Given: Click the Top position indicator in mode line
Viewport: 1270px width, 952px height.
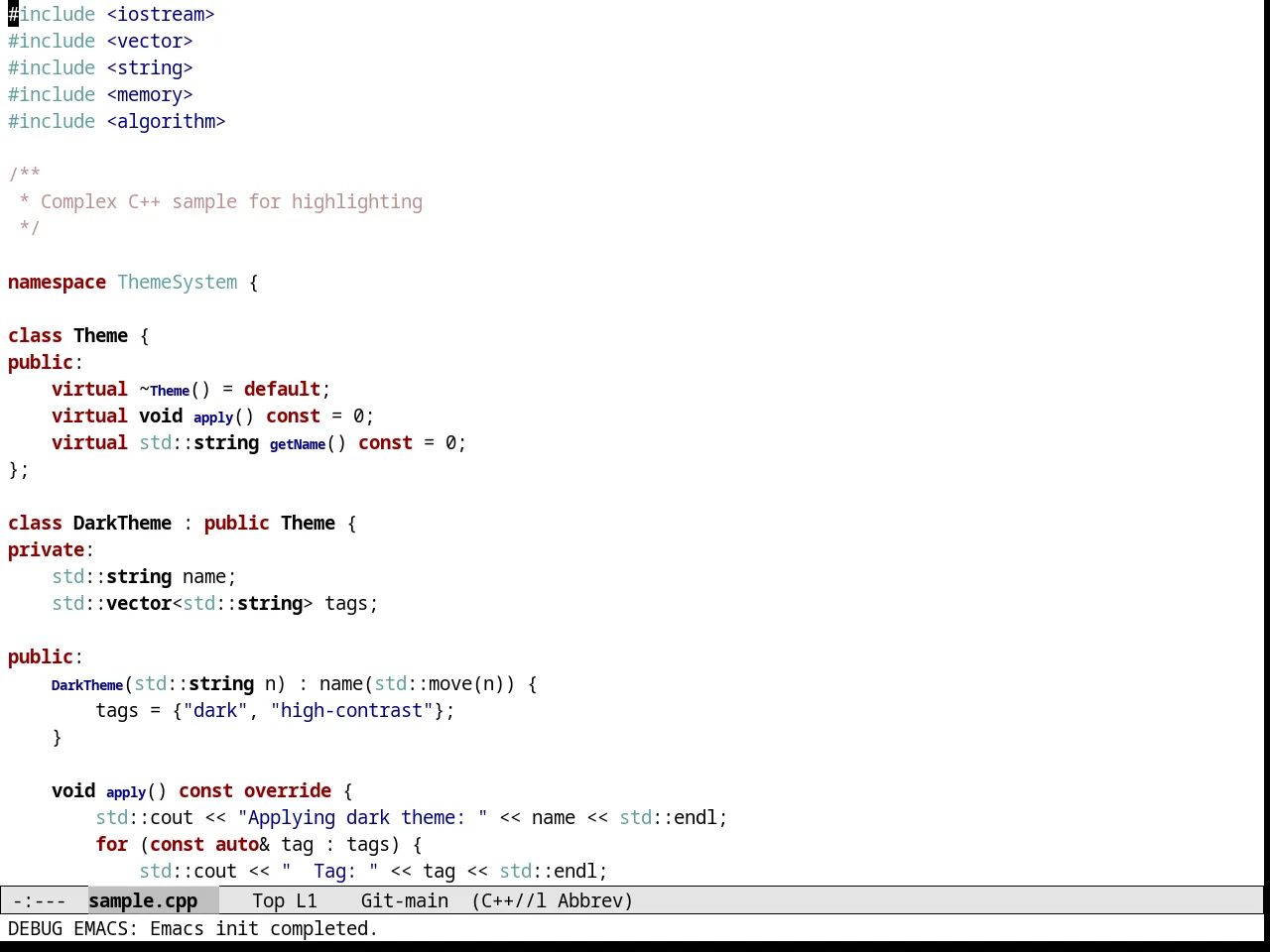Looking at the screenshot, I should coord(268,900).
